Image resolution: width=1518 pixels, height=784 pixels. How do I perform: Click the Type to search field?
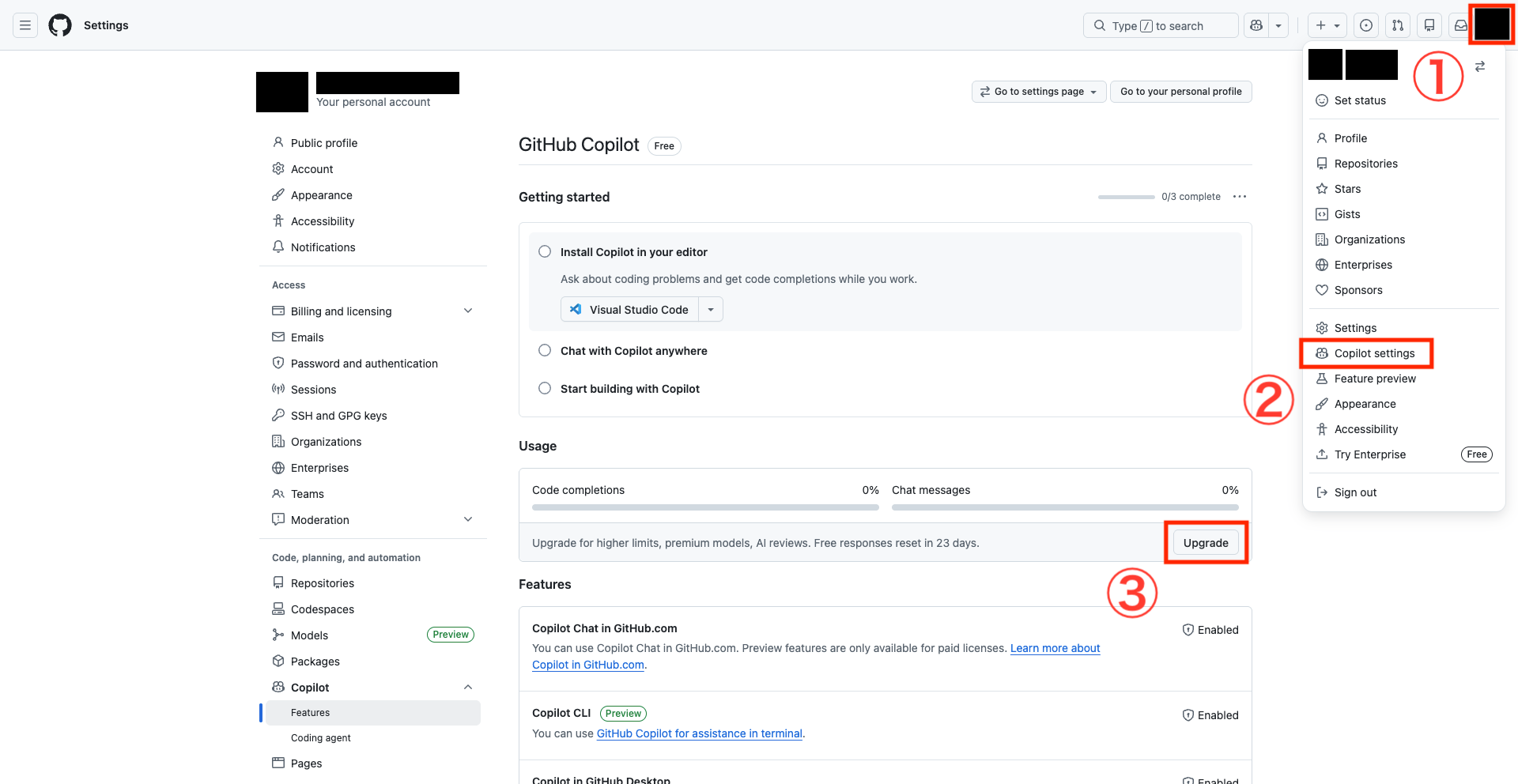point(1160,25)
